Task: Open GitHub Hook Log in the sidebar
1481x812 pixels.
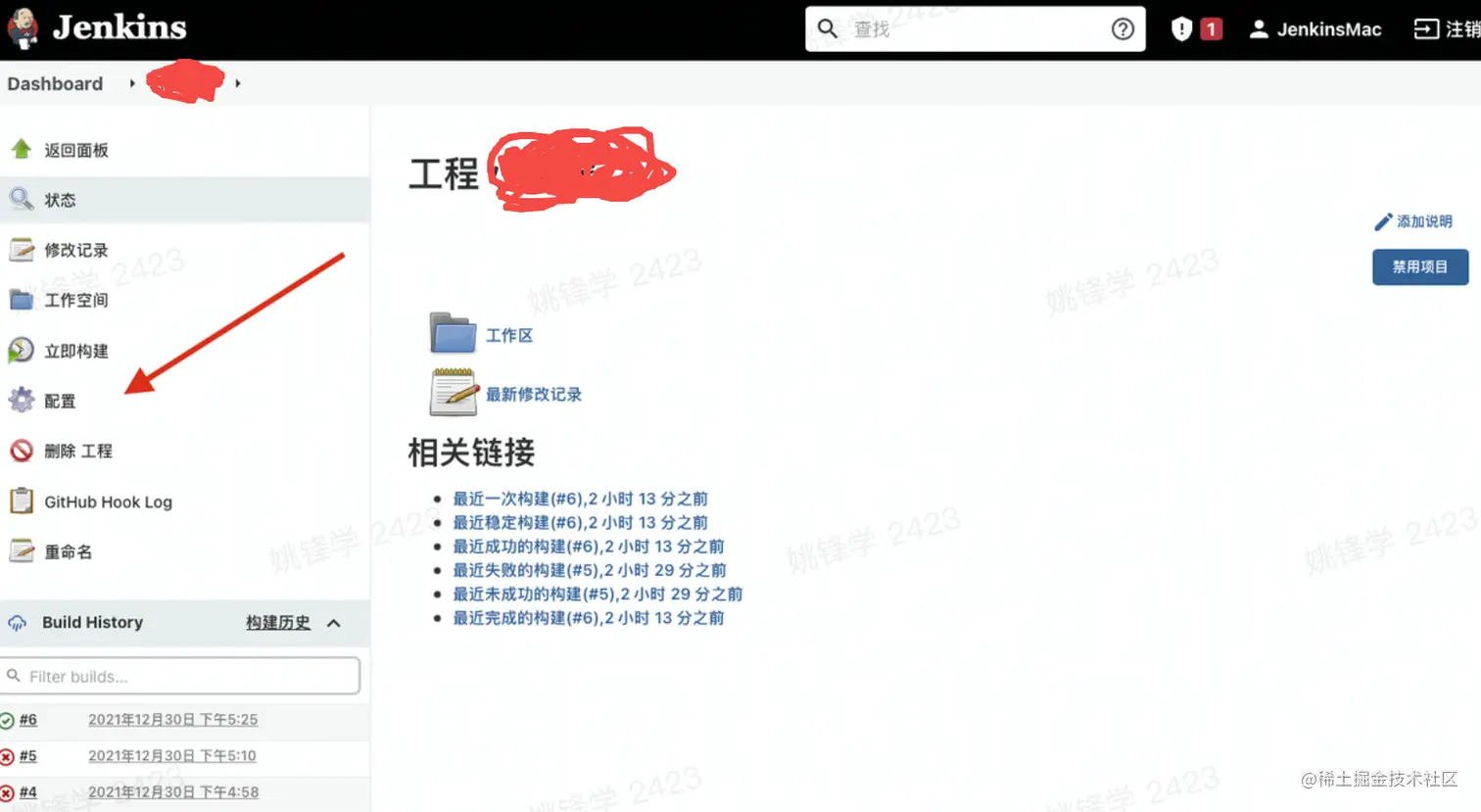Action: point(108,502)
